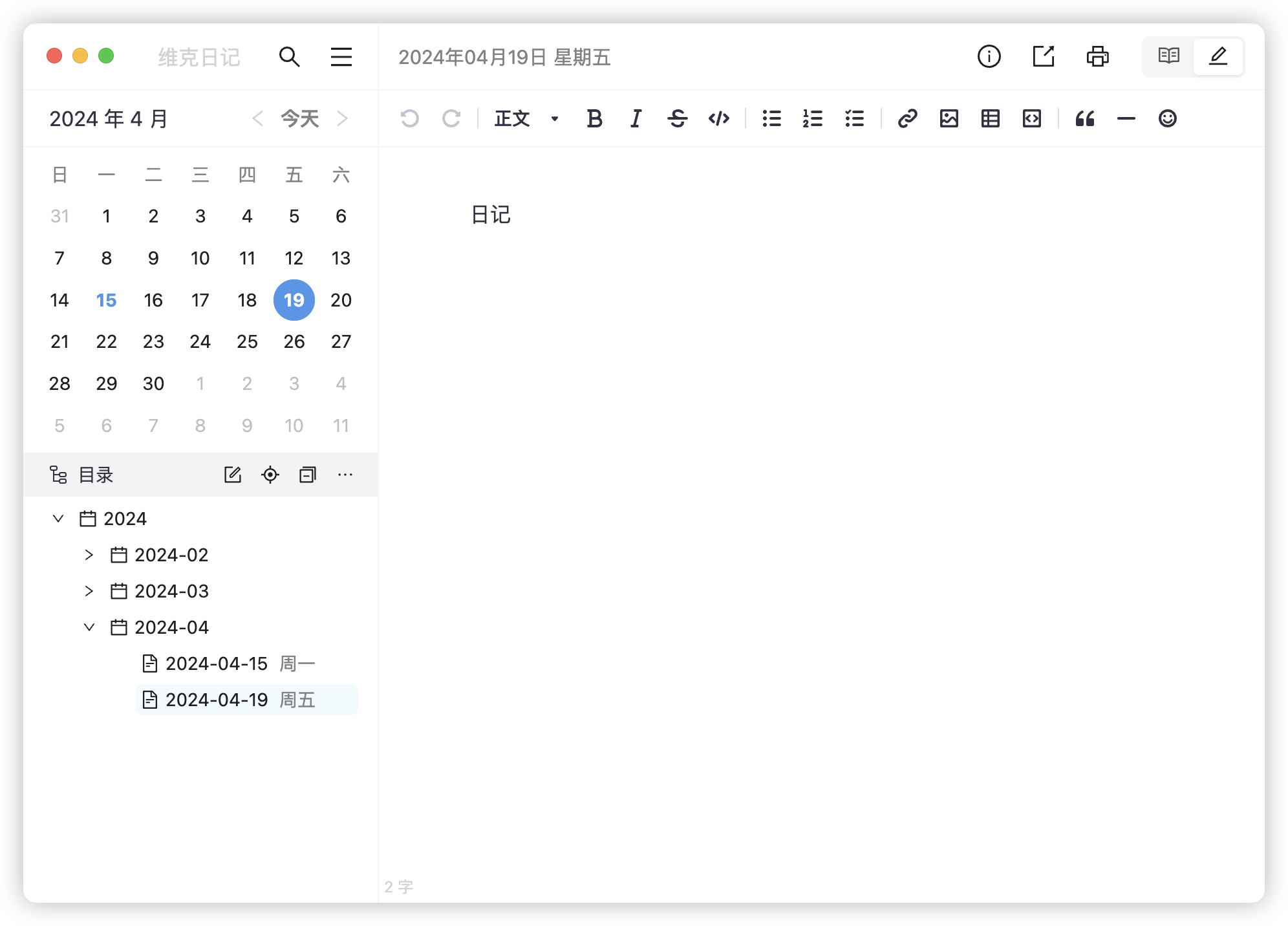Toggle bold formatting on selected text

(x=596, y=118)
